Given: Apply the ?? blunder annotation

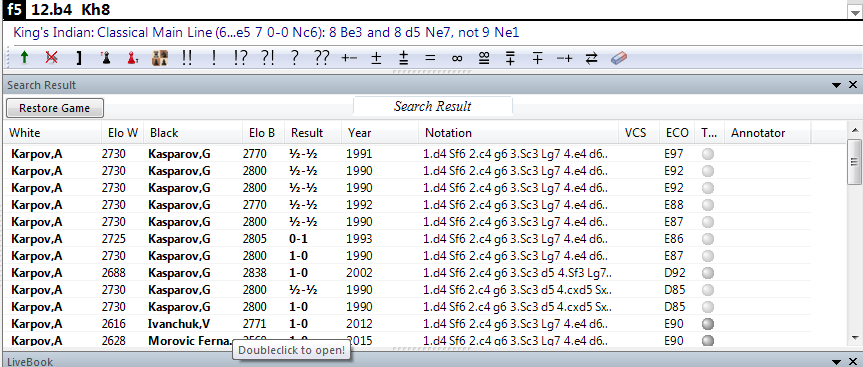Looking at the screenshot, I should click(321, 58).
